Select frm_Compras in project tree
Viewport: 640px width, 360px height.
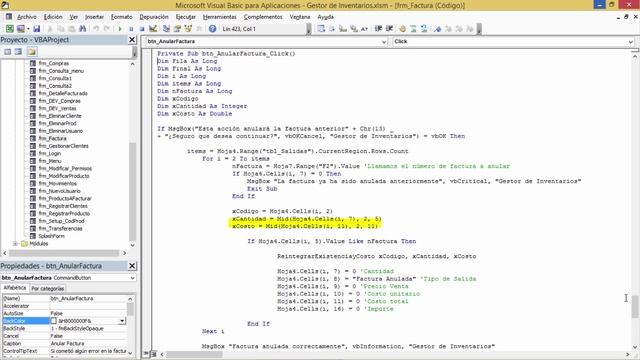click(x=53, y=63)
